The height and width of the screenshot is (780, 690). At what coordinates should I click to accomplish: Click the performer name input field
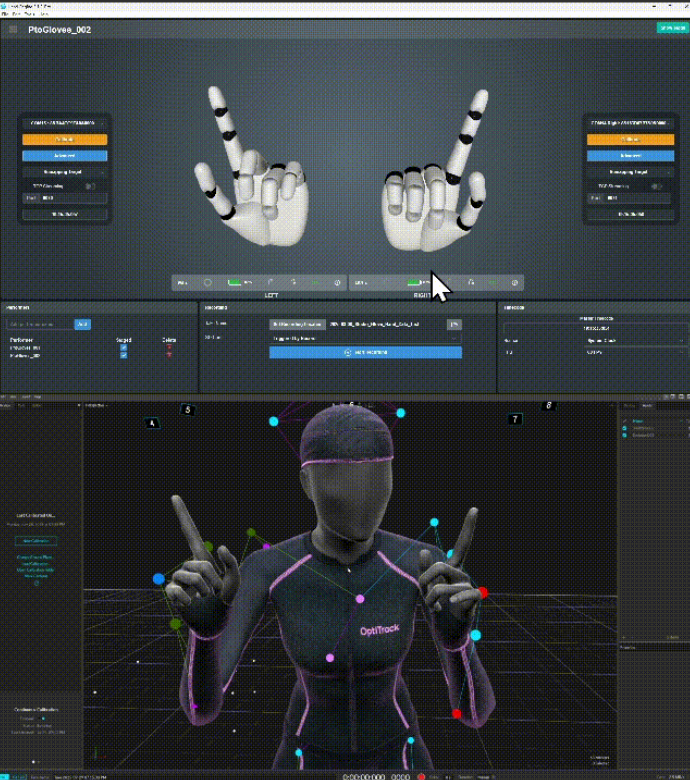[x=40, y=324]
